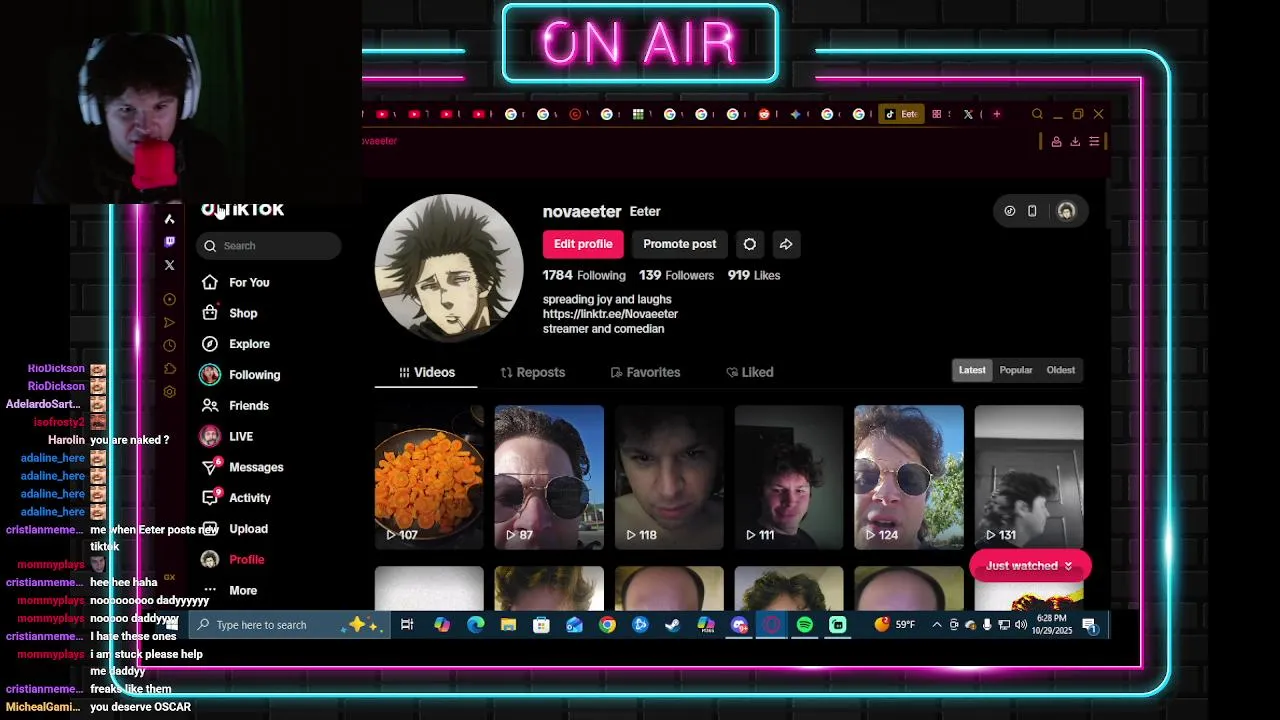The width and height of the screenshot is (1280, 720).
Task: Open Spotify from the taskbar
Action: pyautogui.click(x=805, y=625)
